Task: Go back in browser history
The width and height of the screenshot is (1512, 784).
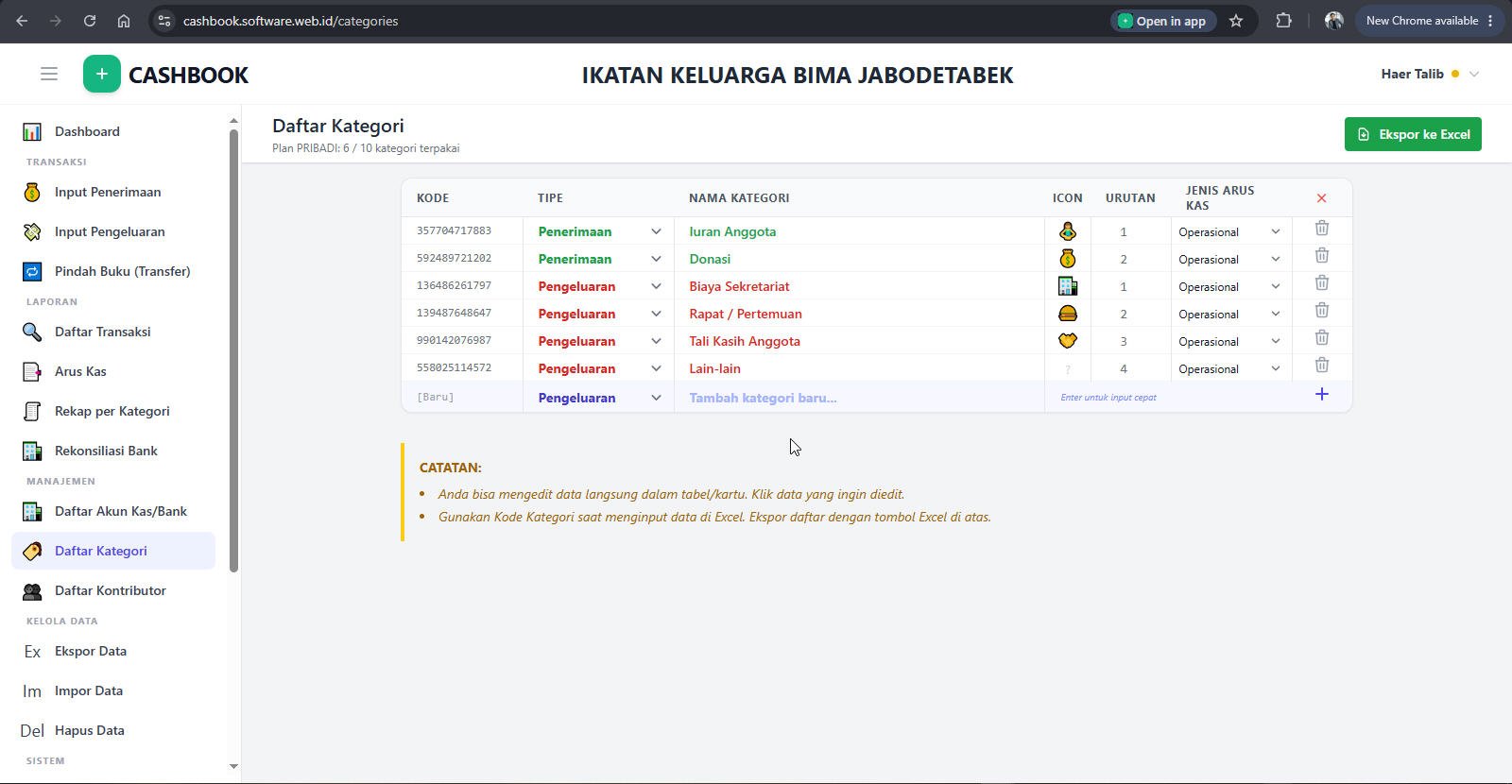Action: [x=22, y=21]
